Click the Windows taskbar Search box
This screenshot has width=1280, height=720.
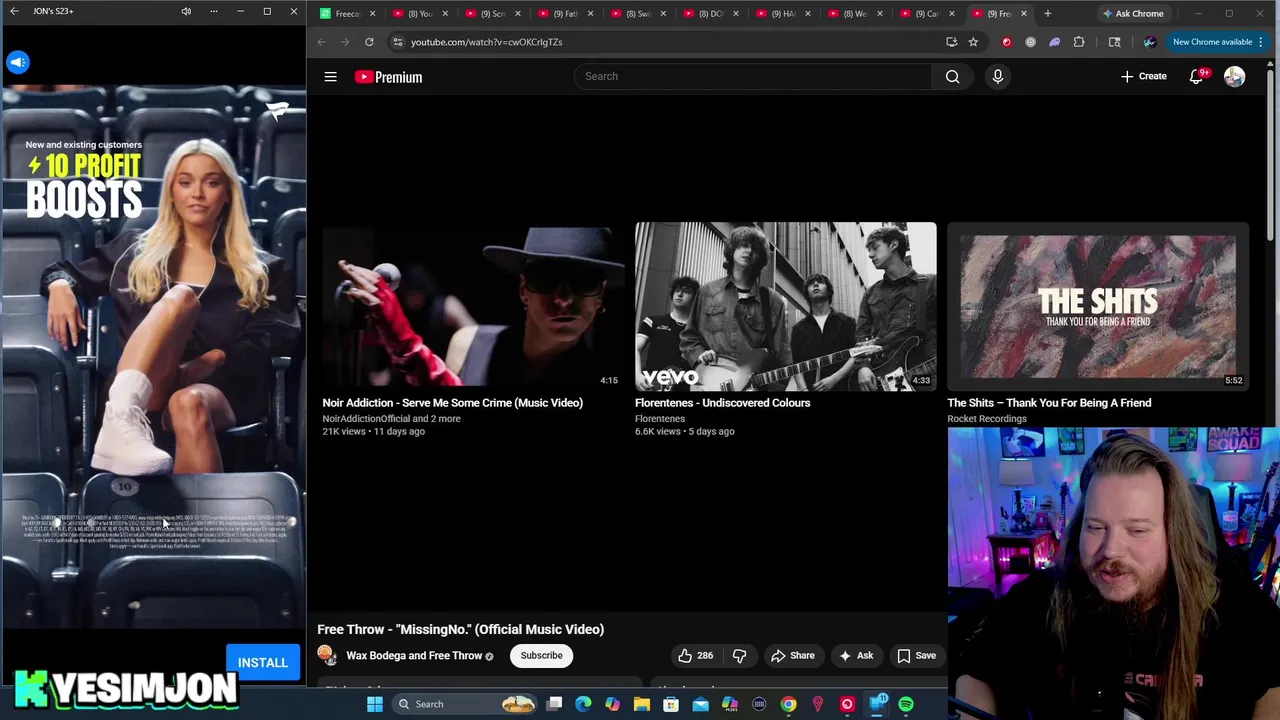coord(465,704)
